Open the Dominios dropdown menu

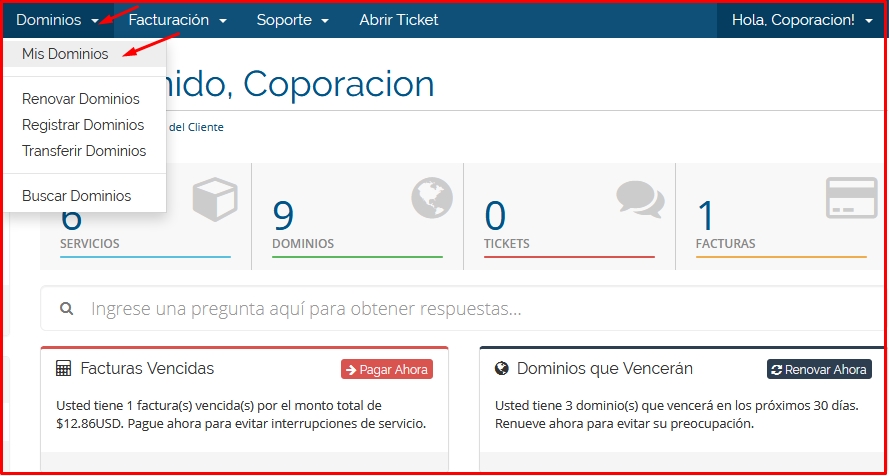coord(57,20)
